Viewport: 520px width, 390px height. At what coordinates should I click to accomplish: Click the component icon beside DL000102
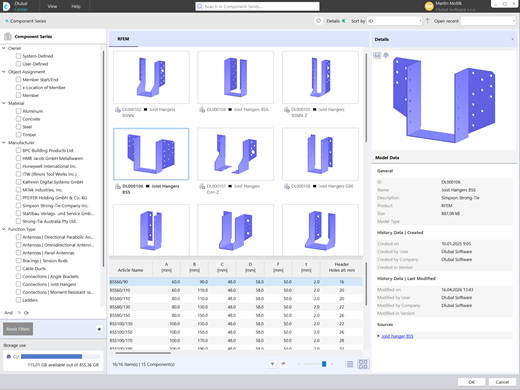tap(118, 110)
